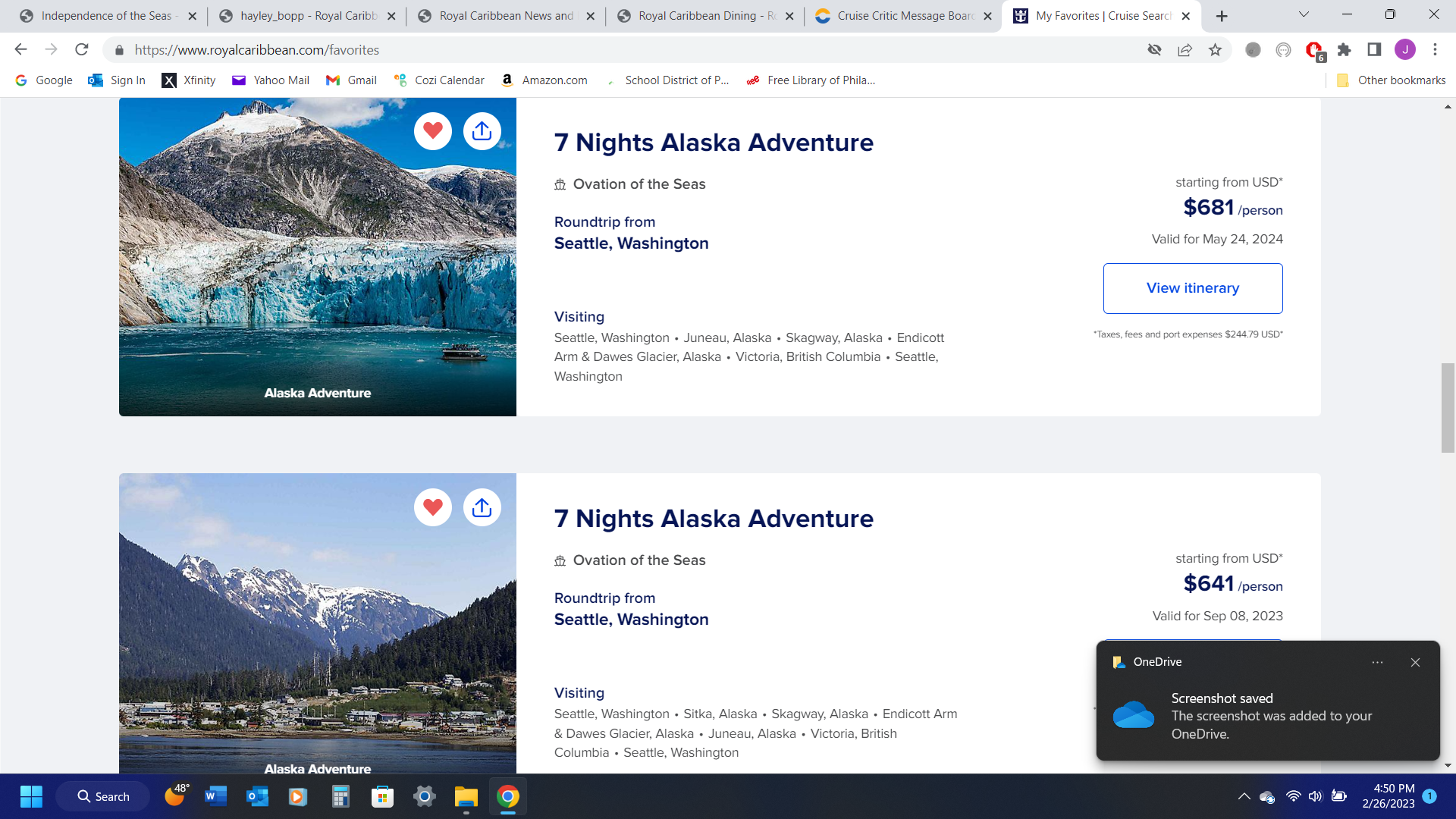1456x819 pixels.
Task: Bookmark this page with star icon
Action: (1215, 50)
